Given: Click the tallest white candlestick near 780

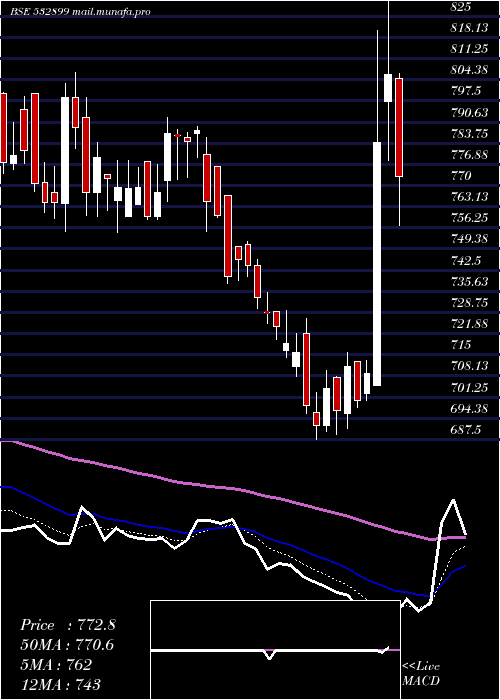Looking at the screenshot, I should point(377,264).
